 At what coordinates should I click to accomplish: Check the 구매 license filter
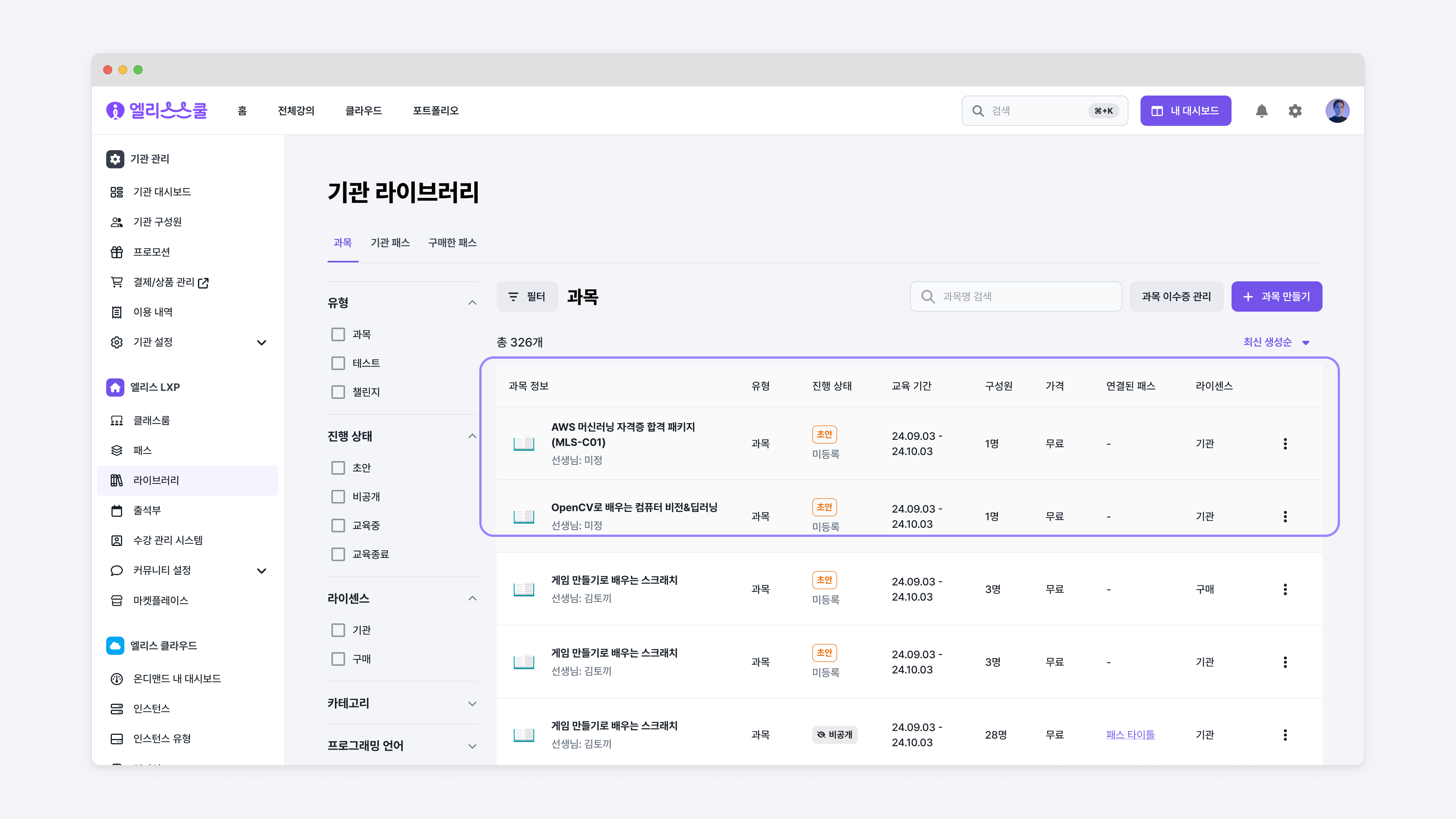point(338,659)
